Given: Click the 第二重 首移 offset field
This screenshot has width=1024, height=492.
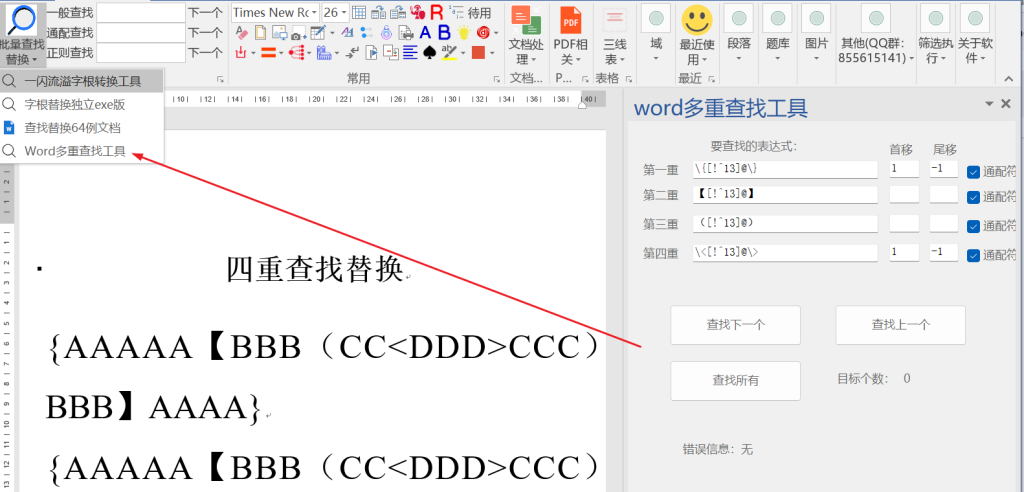Looking at the screenshot, I should (904, 194).
